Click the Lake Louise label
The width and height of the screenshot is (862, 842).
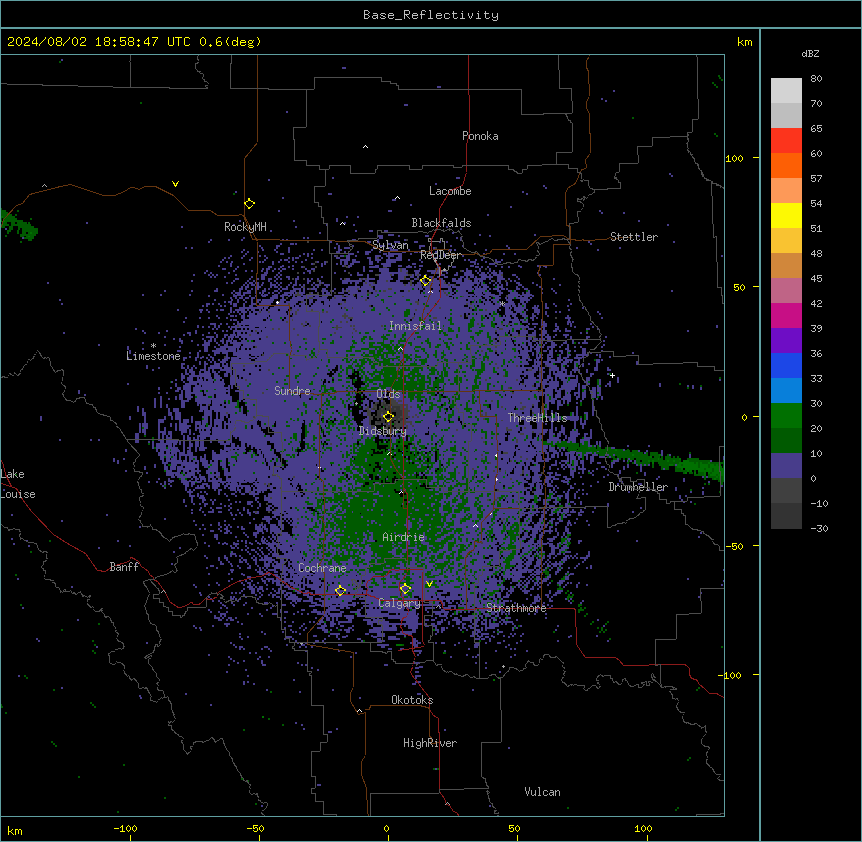pos(16,484)
